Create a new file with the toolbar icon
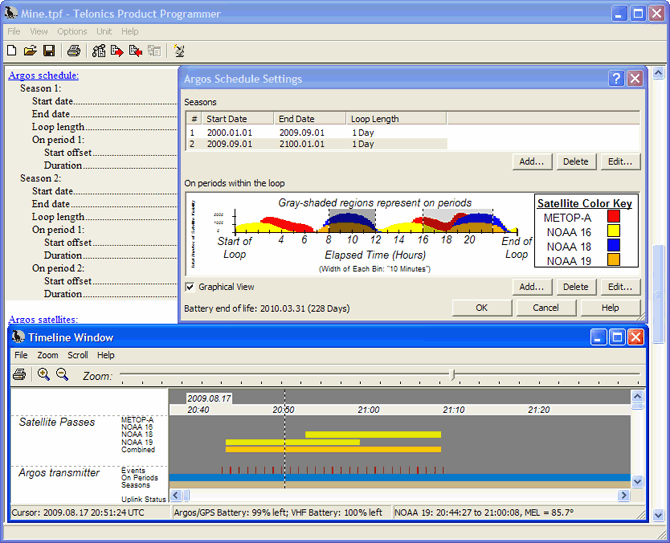This screenshot has width=670, height=543. point(12,51)
